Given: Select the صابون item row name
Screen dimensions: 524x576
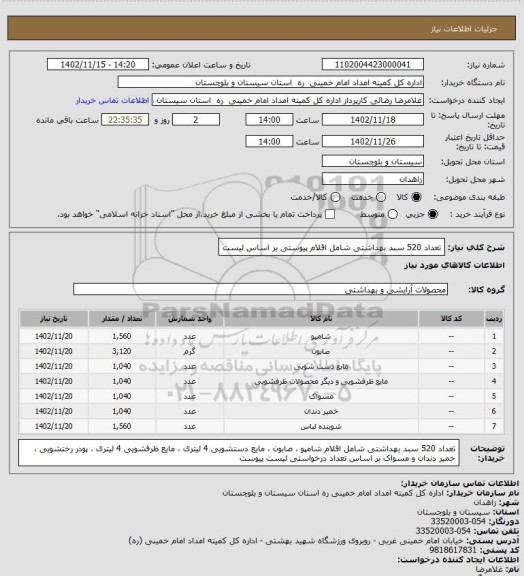Looking at the screenshot, I should pos(321,352).
